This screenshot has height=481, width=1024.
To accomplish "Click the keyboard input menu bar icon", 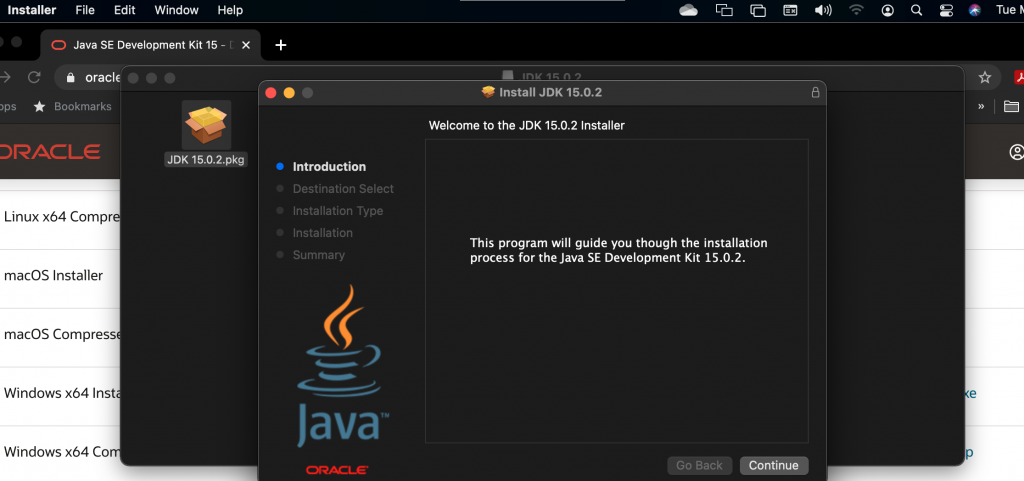I will pos(790,10).
